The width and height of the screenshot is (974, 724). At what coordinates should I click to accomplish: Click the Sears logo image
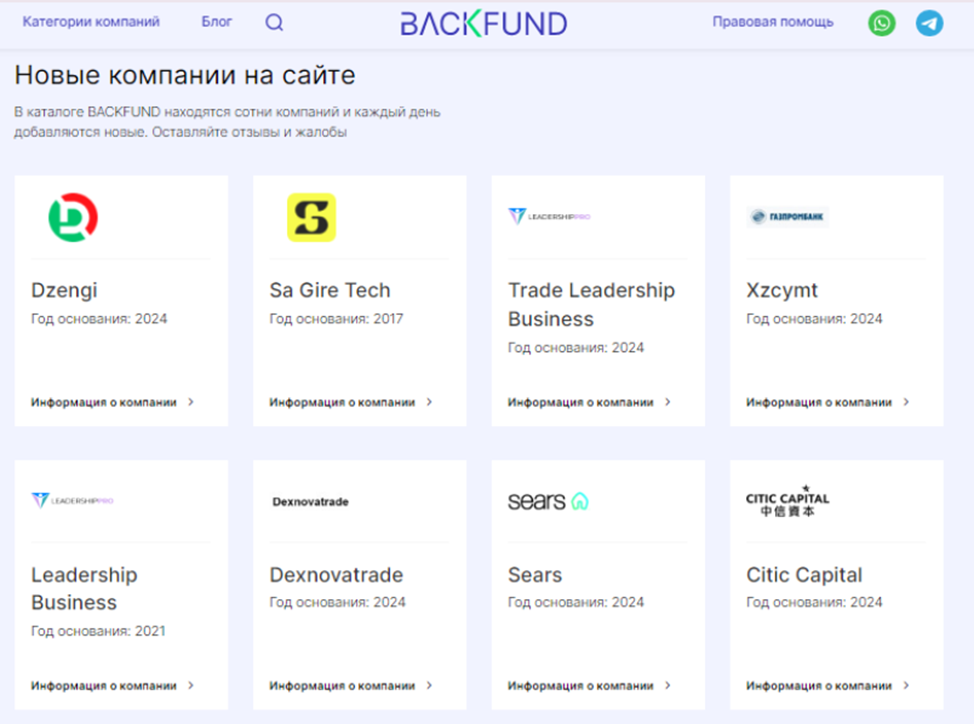pos(548,500)
